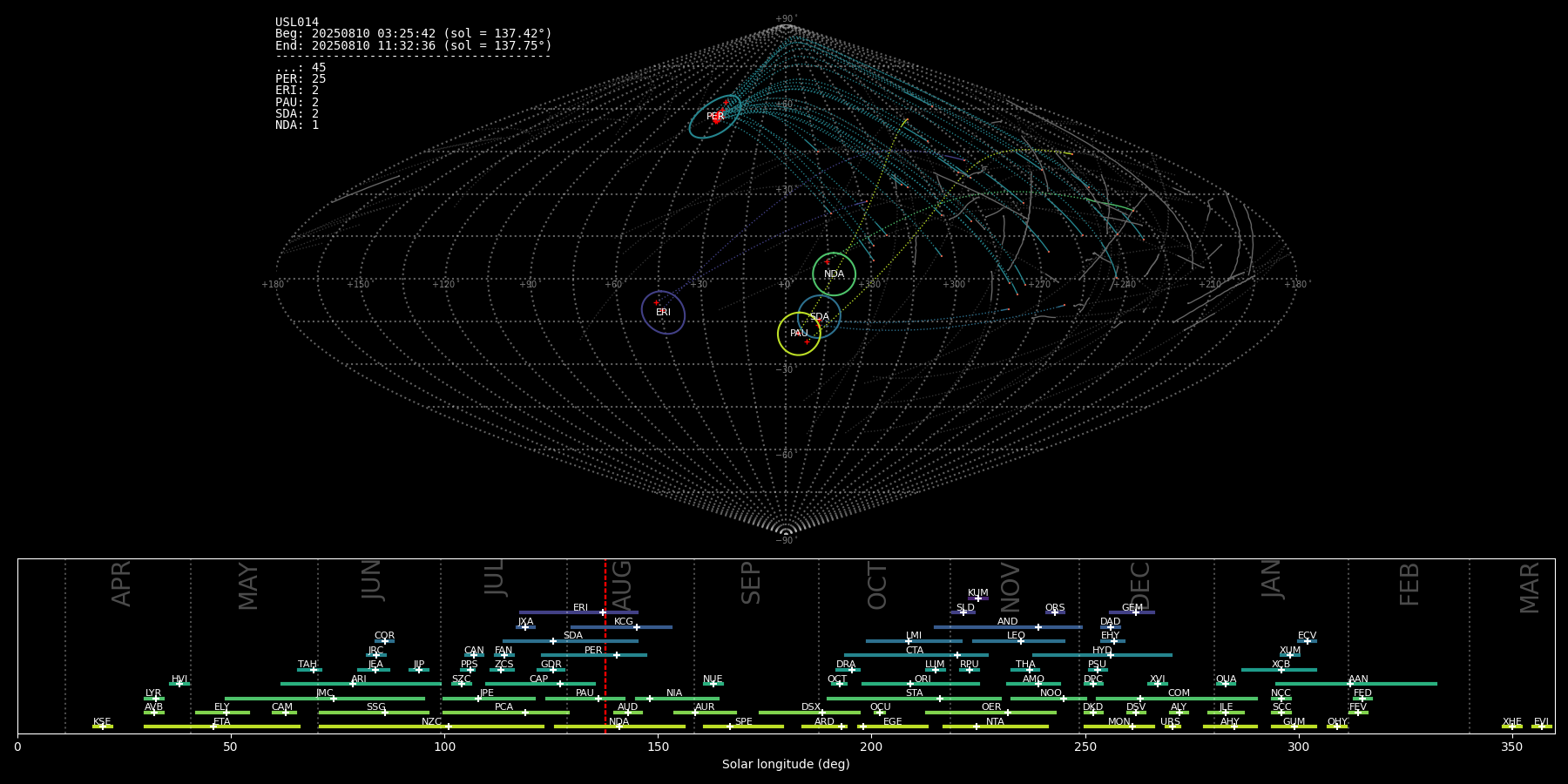Click the ORI shower label in timeline
Viewport: 1568px width, 784px height.
point(923,679)
